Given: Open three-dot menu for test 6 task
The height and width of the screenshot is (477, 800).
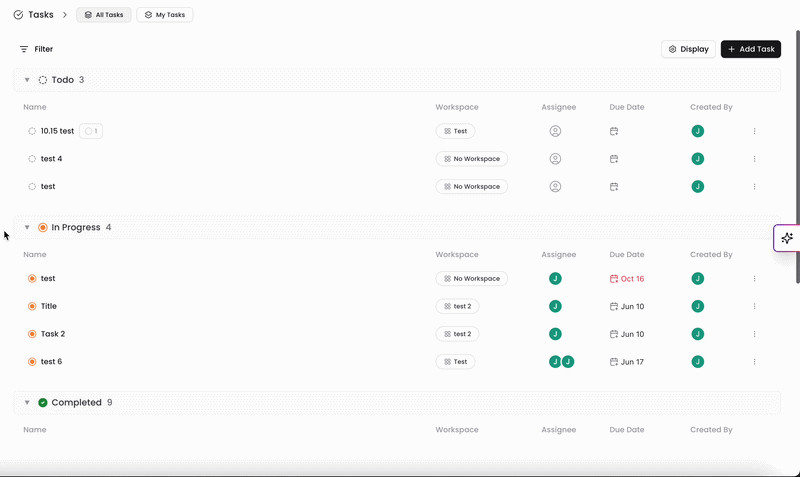Looking at the screenshot, I should pos(754,362).
